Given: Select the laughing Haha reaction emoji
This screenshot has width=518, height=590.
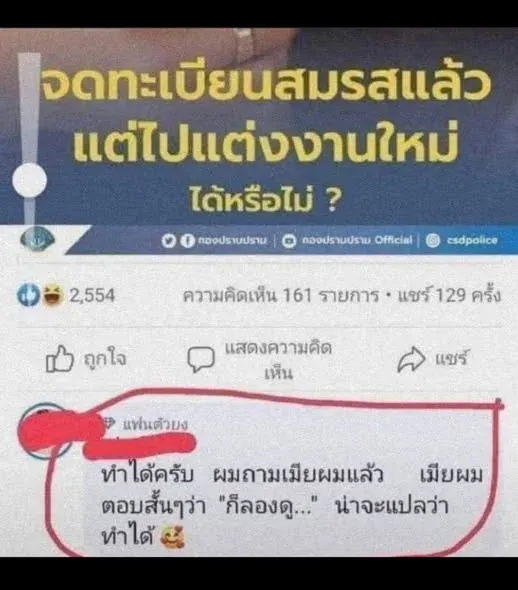Looking at the screenshot, I should click(x=52, y=295).
